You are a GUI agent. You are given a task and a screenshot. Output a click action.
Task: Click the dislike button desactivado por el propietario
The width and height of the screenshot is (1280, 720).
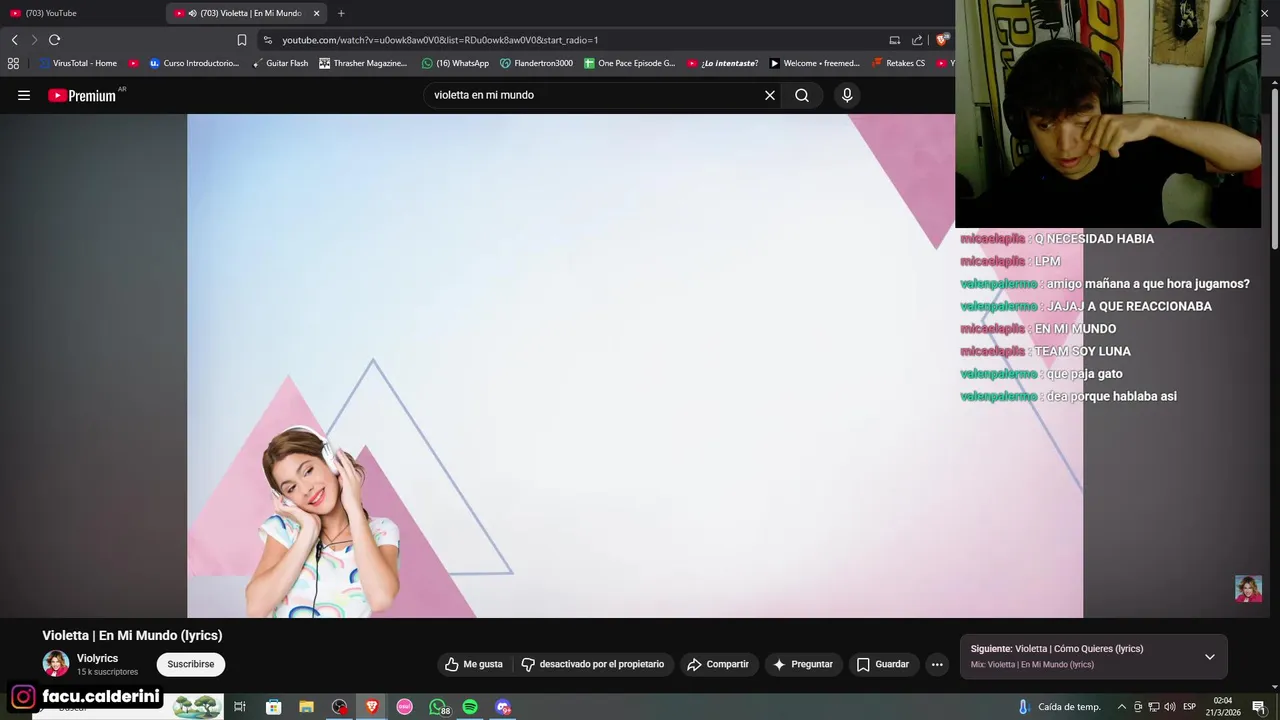pyautogui.click(x=593, y=664)
